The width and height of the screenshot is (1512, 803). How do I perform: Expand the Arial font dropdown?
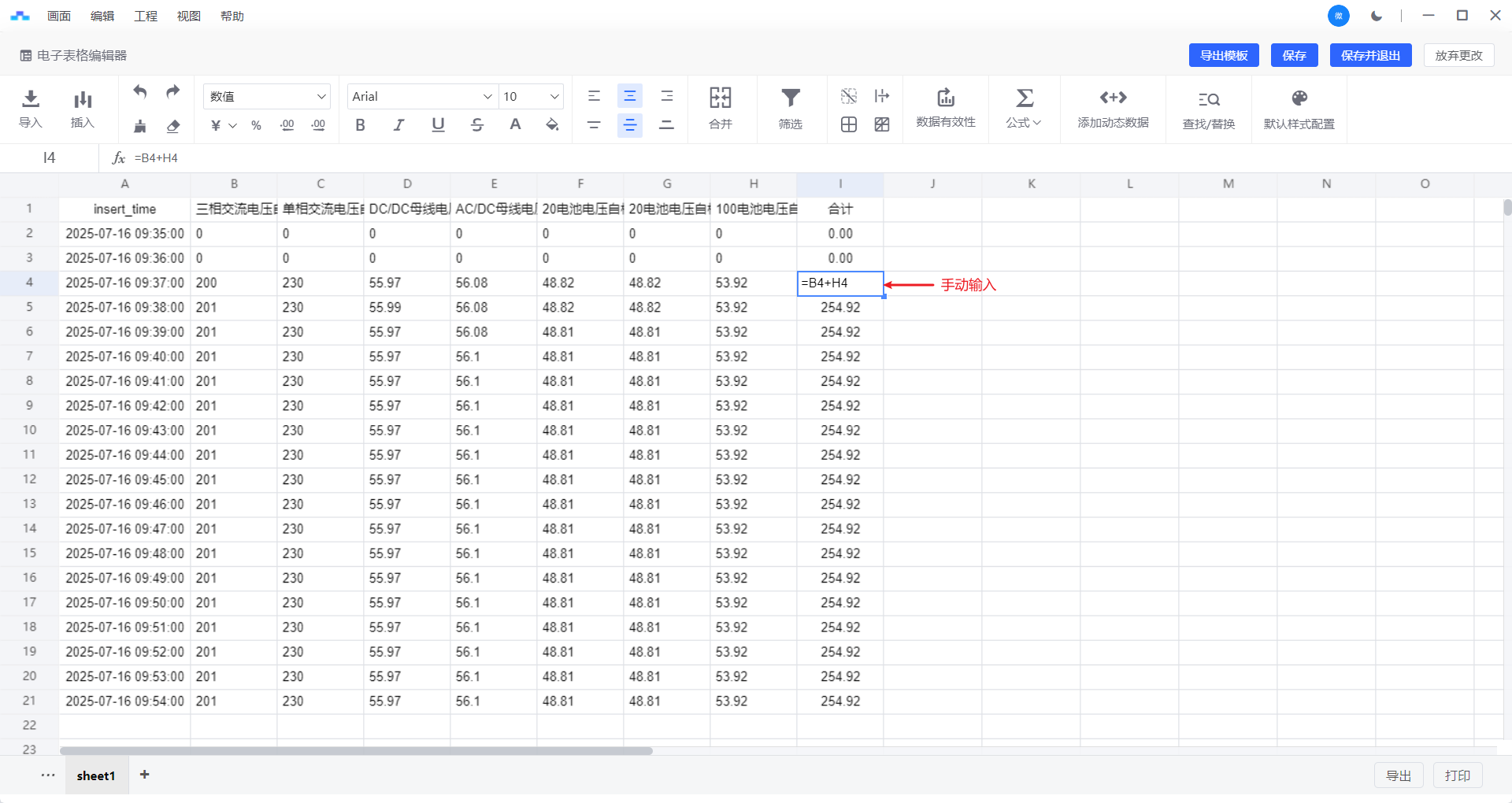click(x=421, y=96)
